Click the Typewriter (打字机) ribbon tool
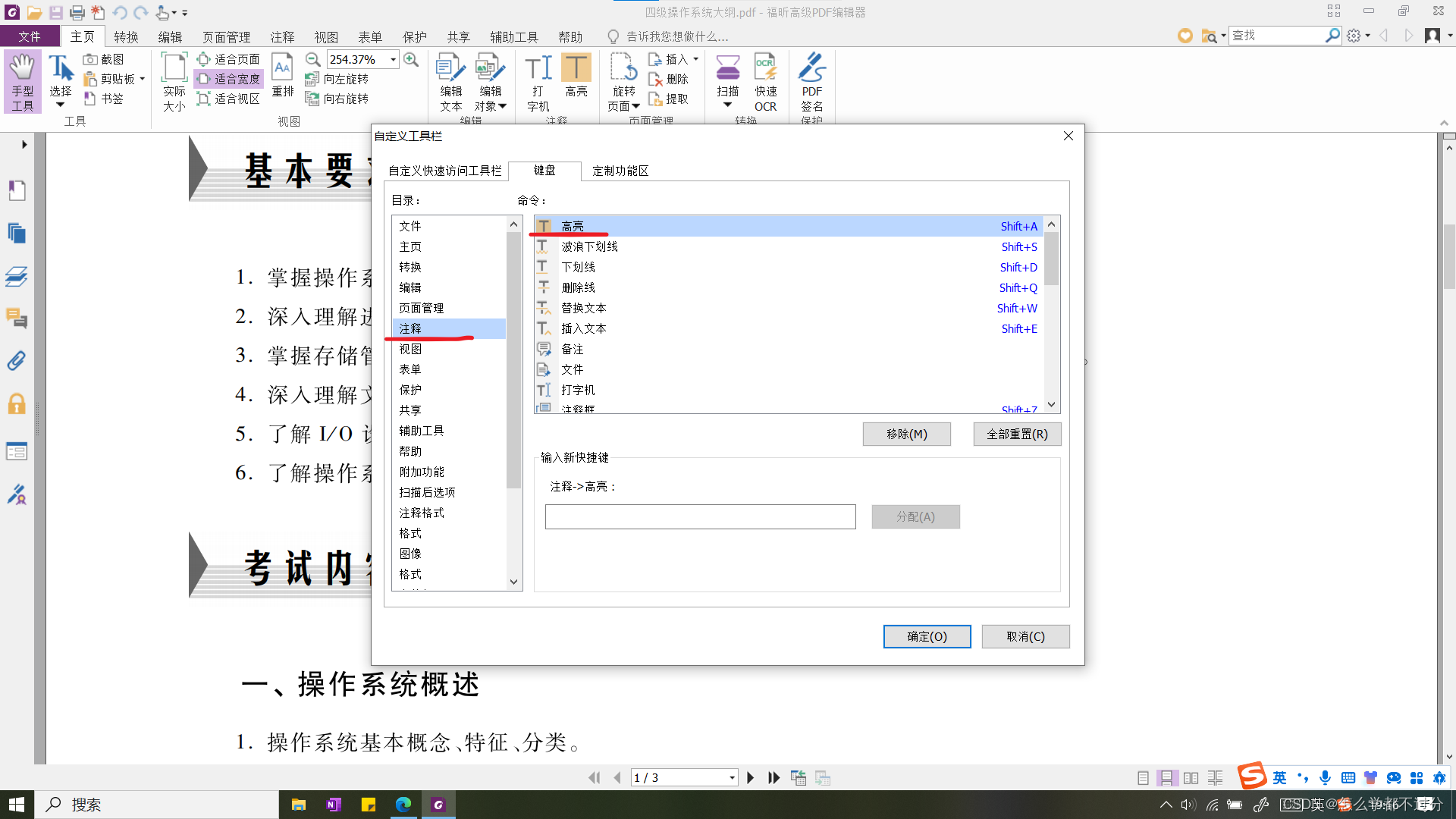This screenshot has height=819, width=1456. pyautogui.click(x=538, y=81)
